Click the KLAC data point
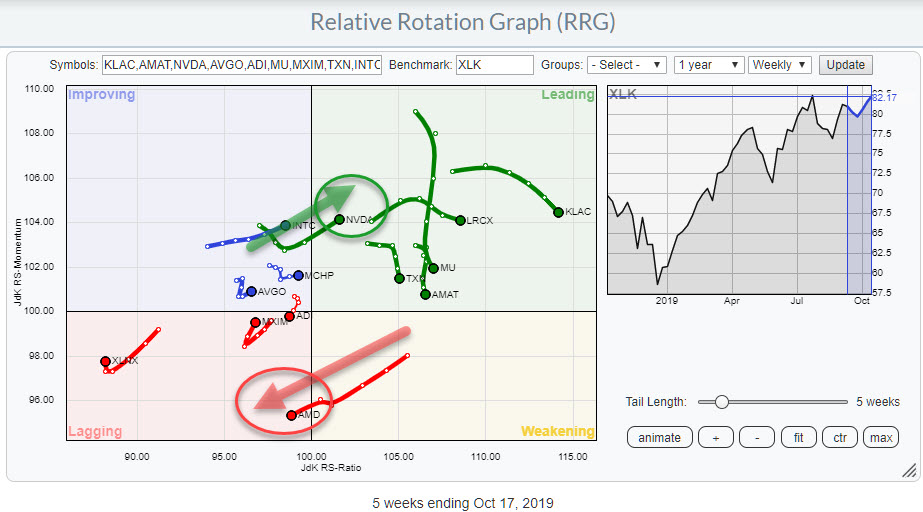923x512 pixels. point(558,212)
